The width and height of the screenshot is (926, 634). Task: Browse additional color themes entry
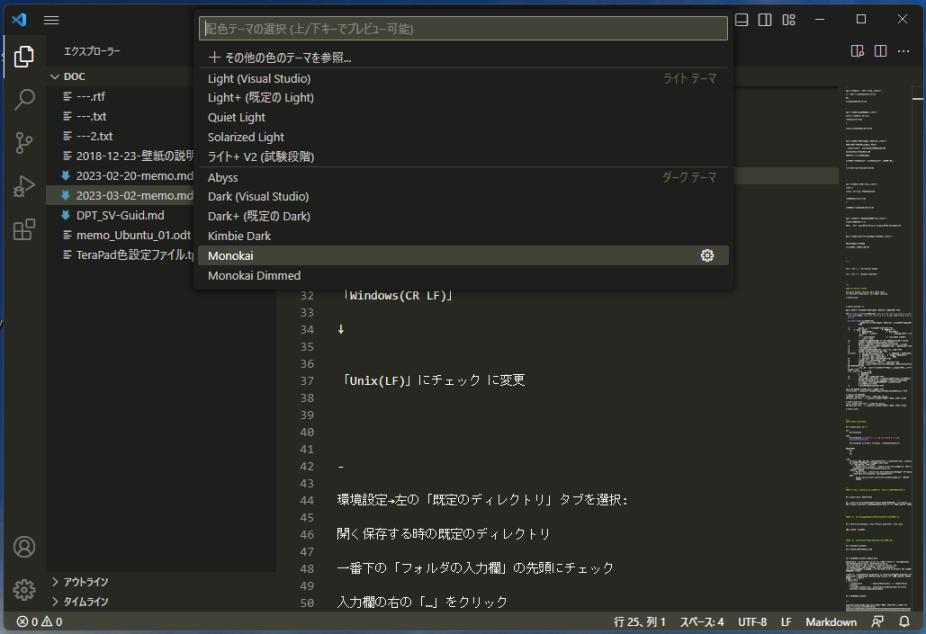463,57
